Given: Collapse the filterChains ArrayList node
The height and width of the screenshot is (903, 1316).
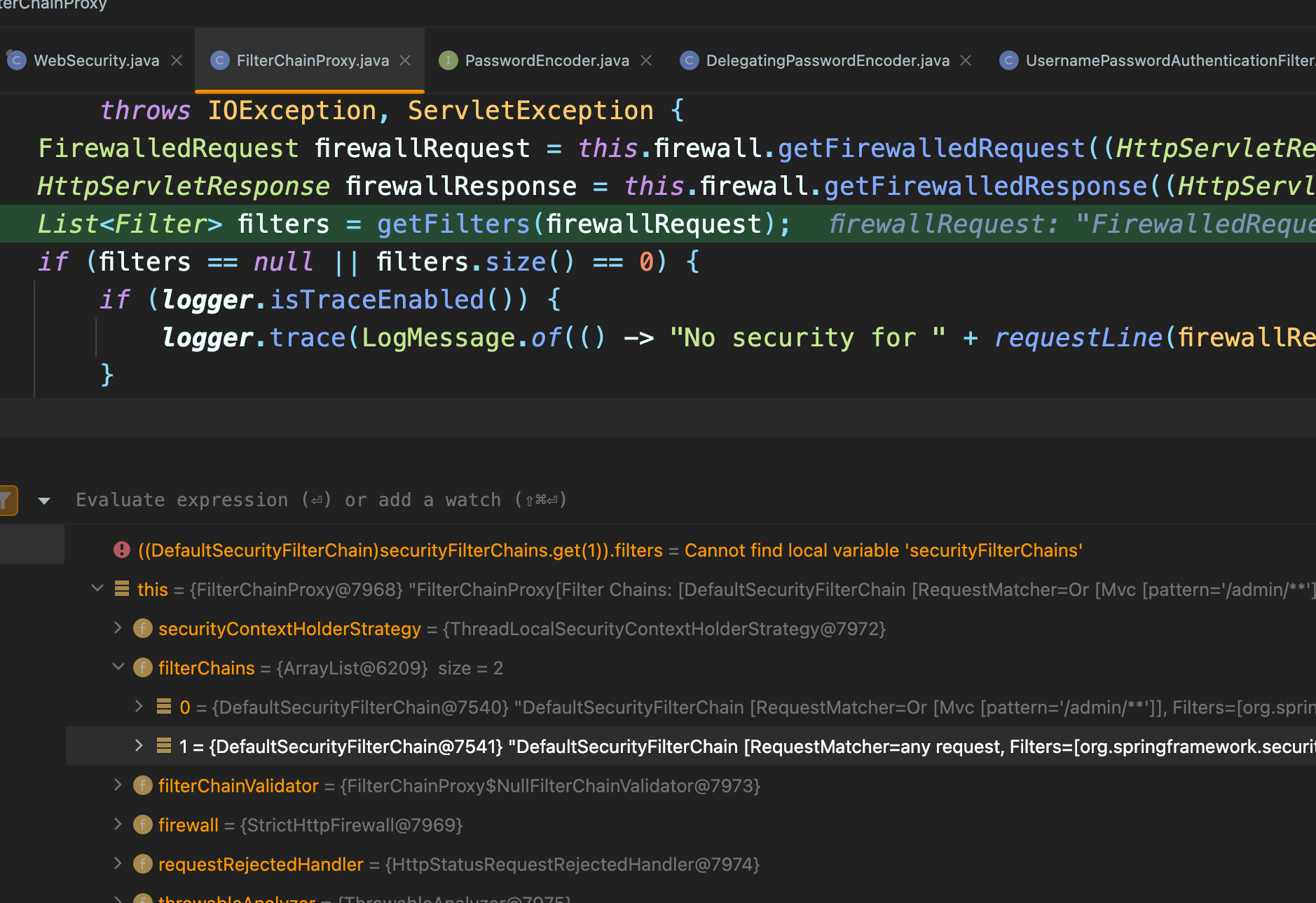Looking at the screenshot, I should point(118,667).
